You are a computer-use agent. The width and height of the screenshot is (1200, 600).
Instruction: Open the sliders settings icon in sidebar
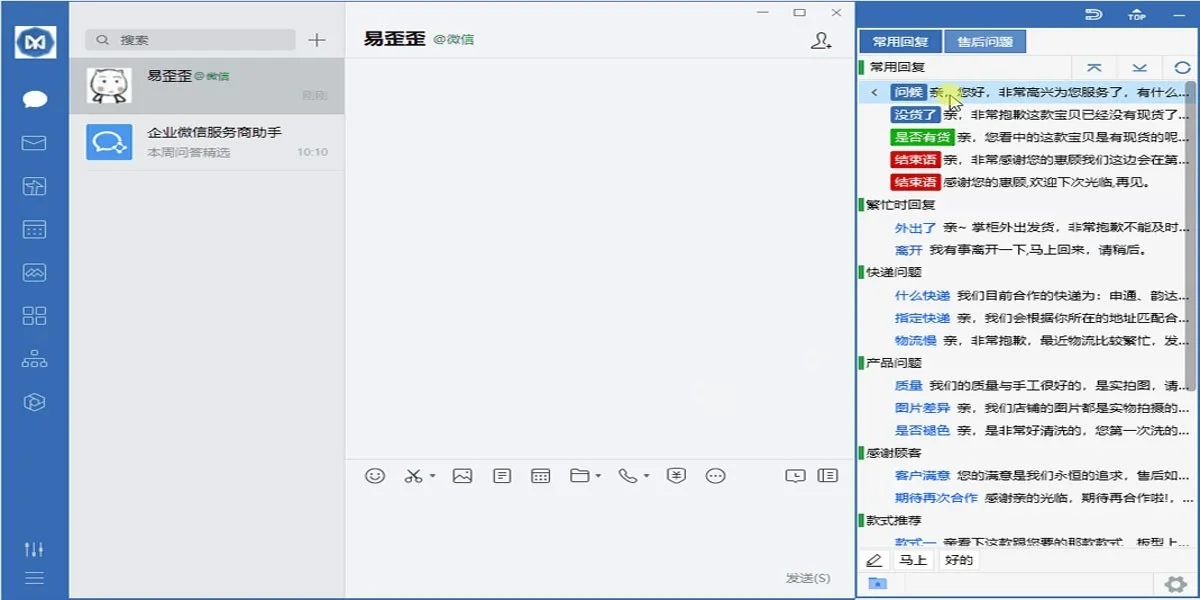click(x=35, y=549)
